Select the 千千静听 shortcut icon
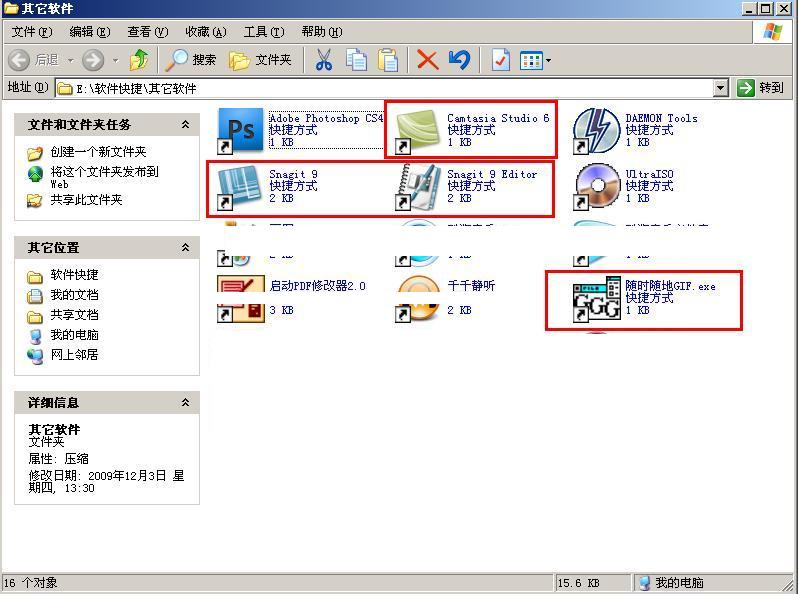 click(x=418, y=299)
